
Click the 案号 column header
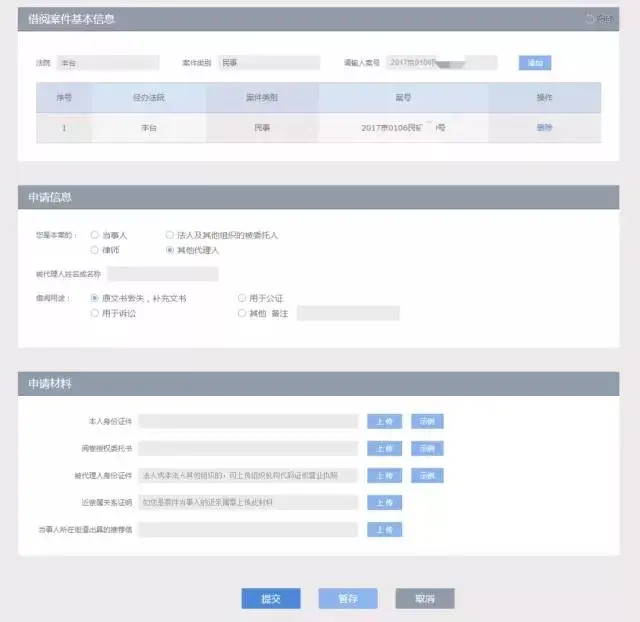click(403, 98)
